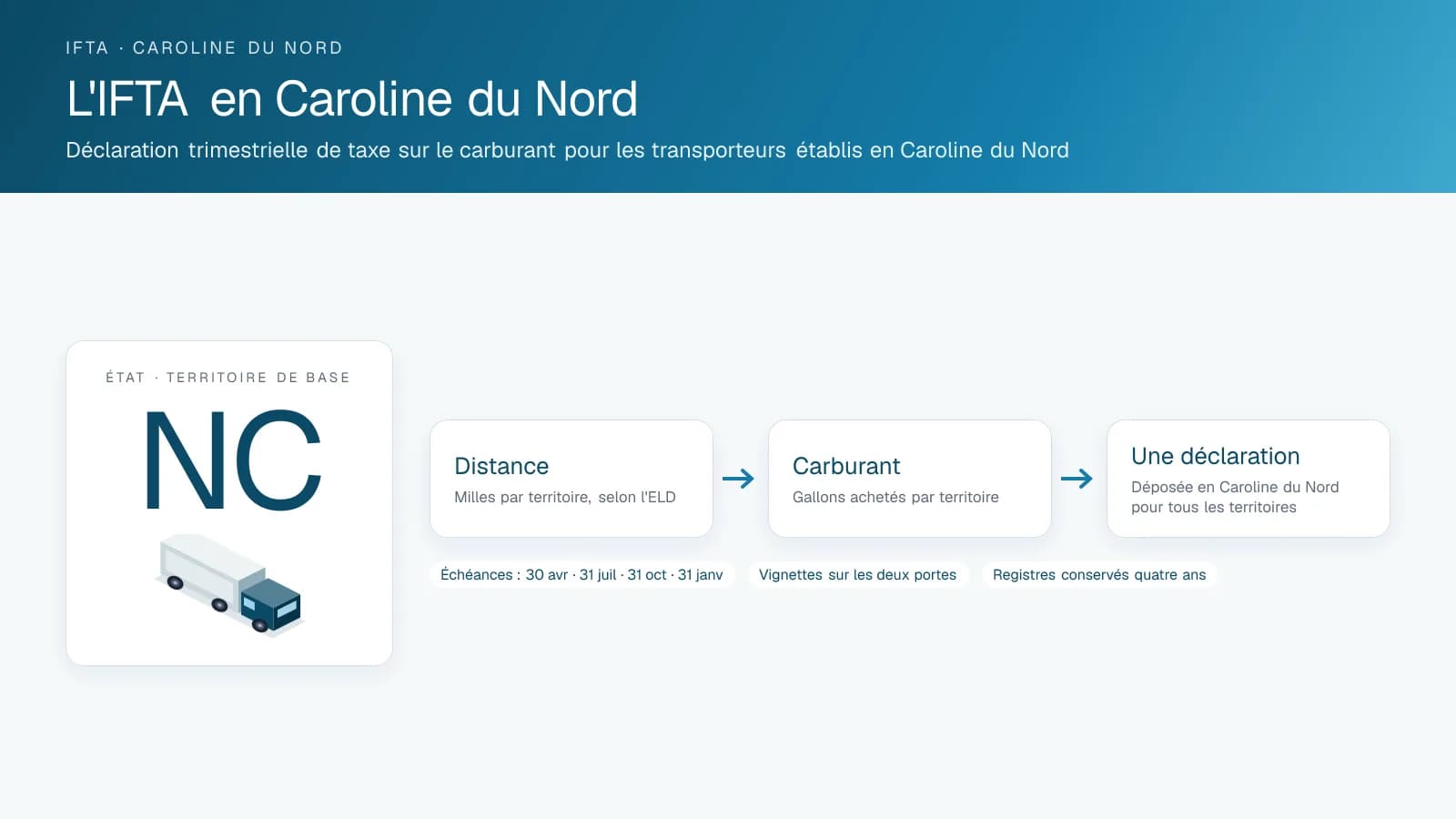Click the Carburant heading
1456x819 pixels.
coord(846,466)
